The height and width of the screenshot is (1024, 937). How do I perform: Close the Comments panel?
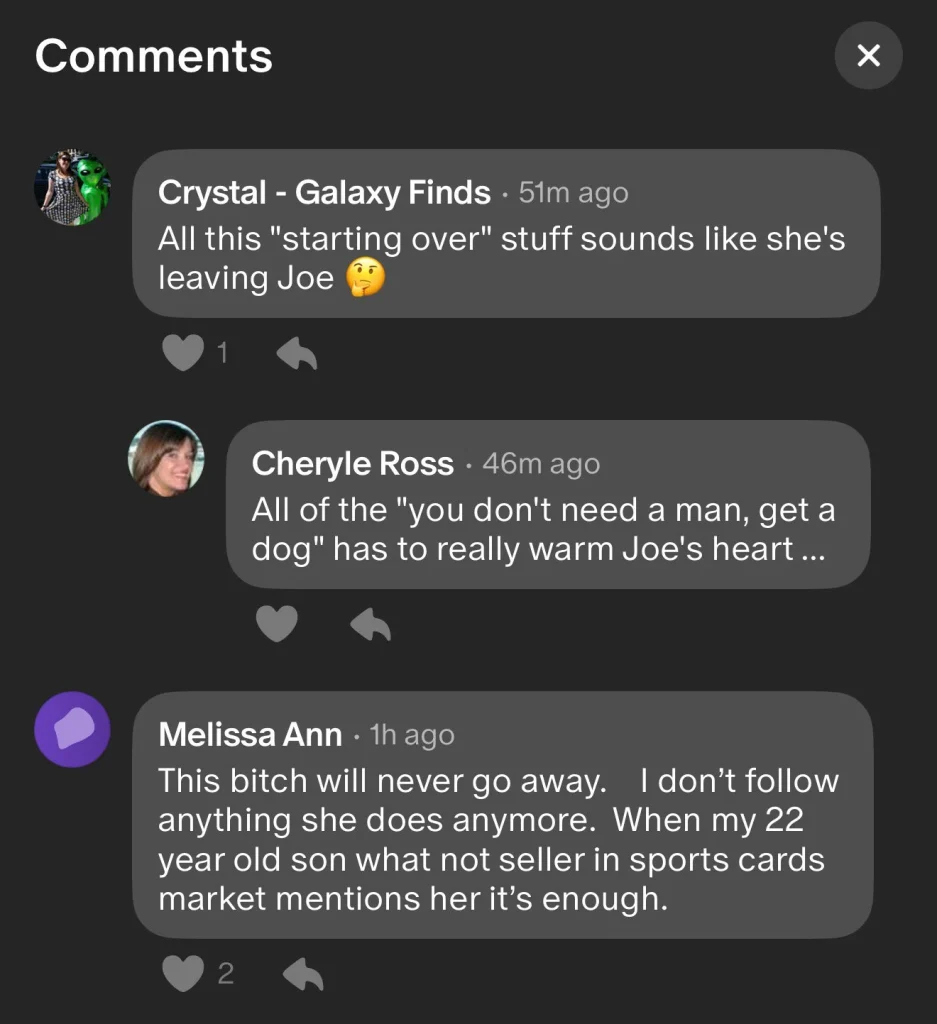[868, 56]
